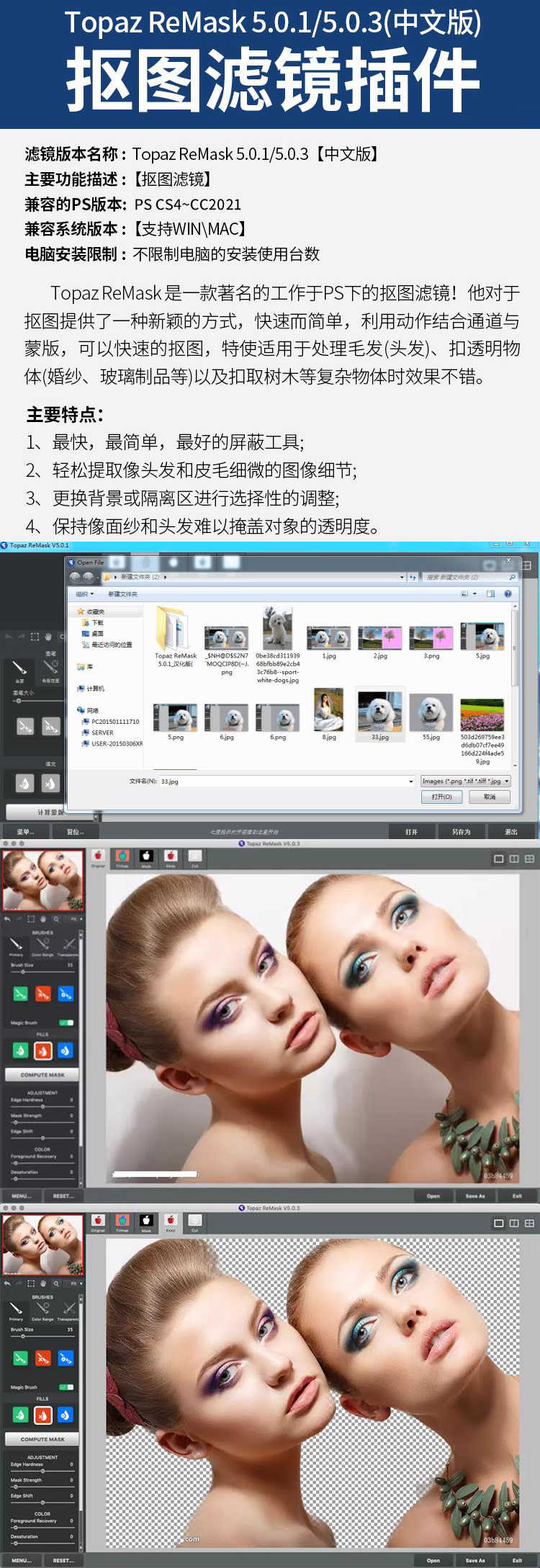Viewport: 540px width, 1568px height.
Task: Open the help icon in Open File dialog
Action: [508, 594]
